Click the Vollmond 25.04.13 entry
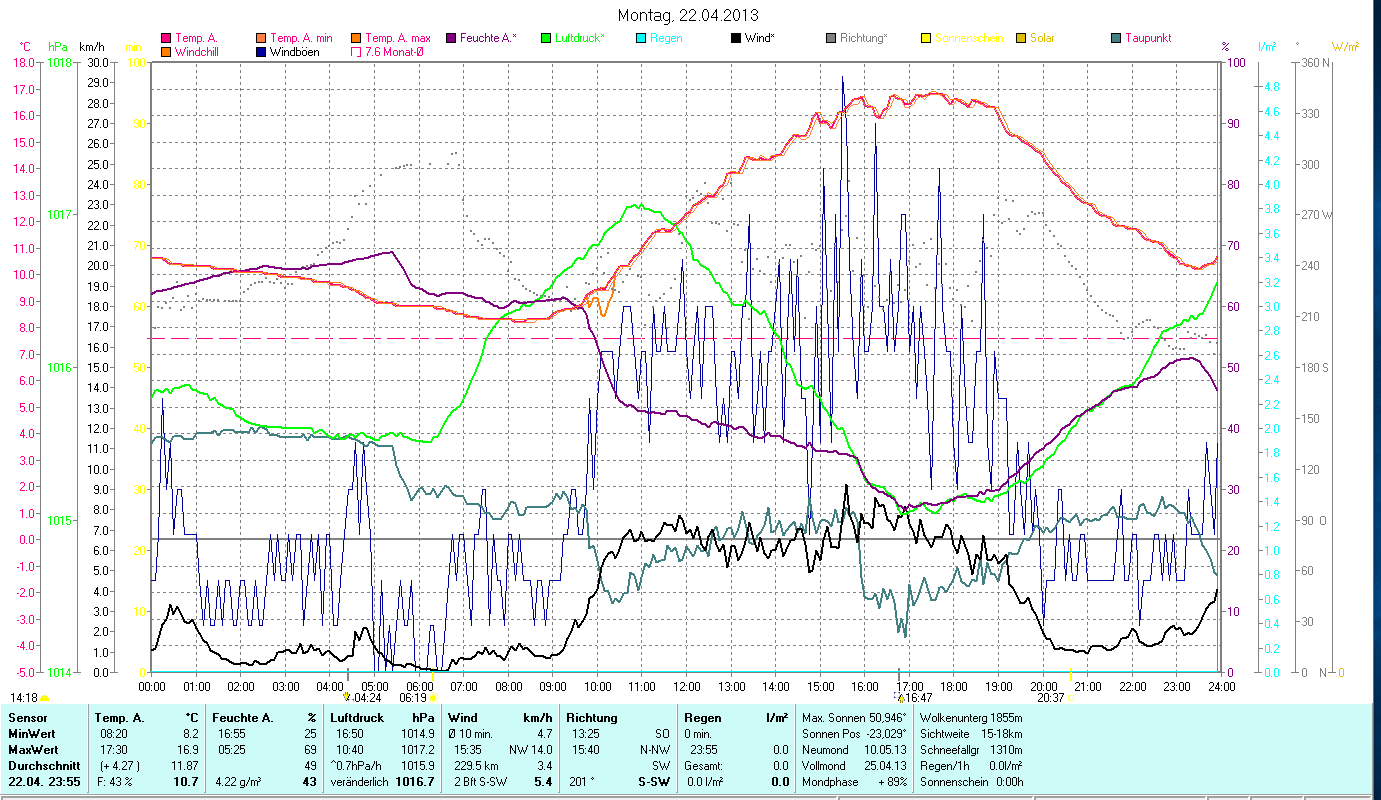Viewport: 1381px width, 800px height. (x=854, y=766)
